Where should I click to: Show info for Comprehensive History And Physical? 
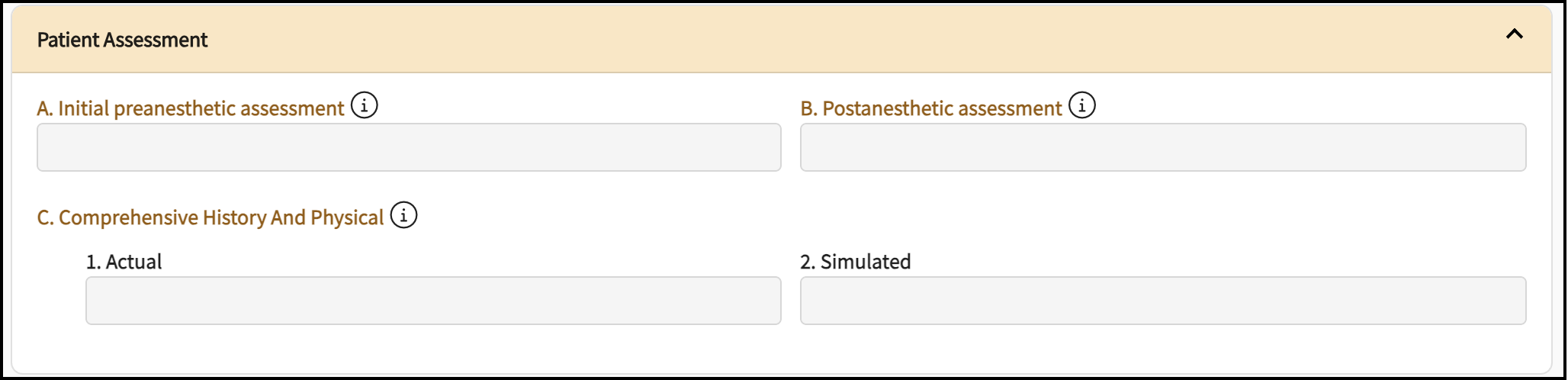click(x=403, y=215)
